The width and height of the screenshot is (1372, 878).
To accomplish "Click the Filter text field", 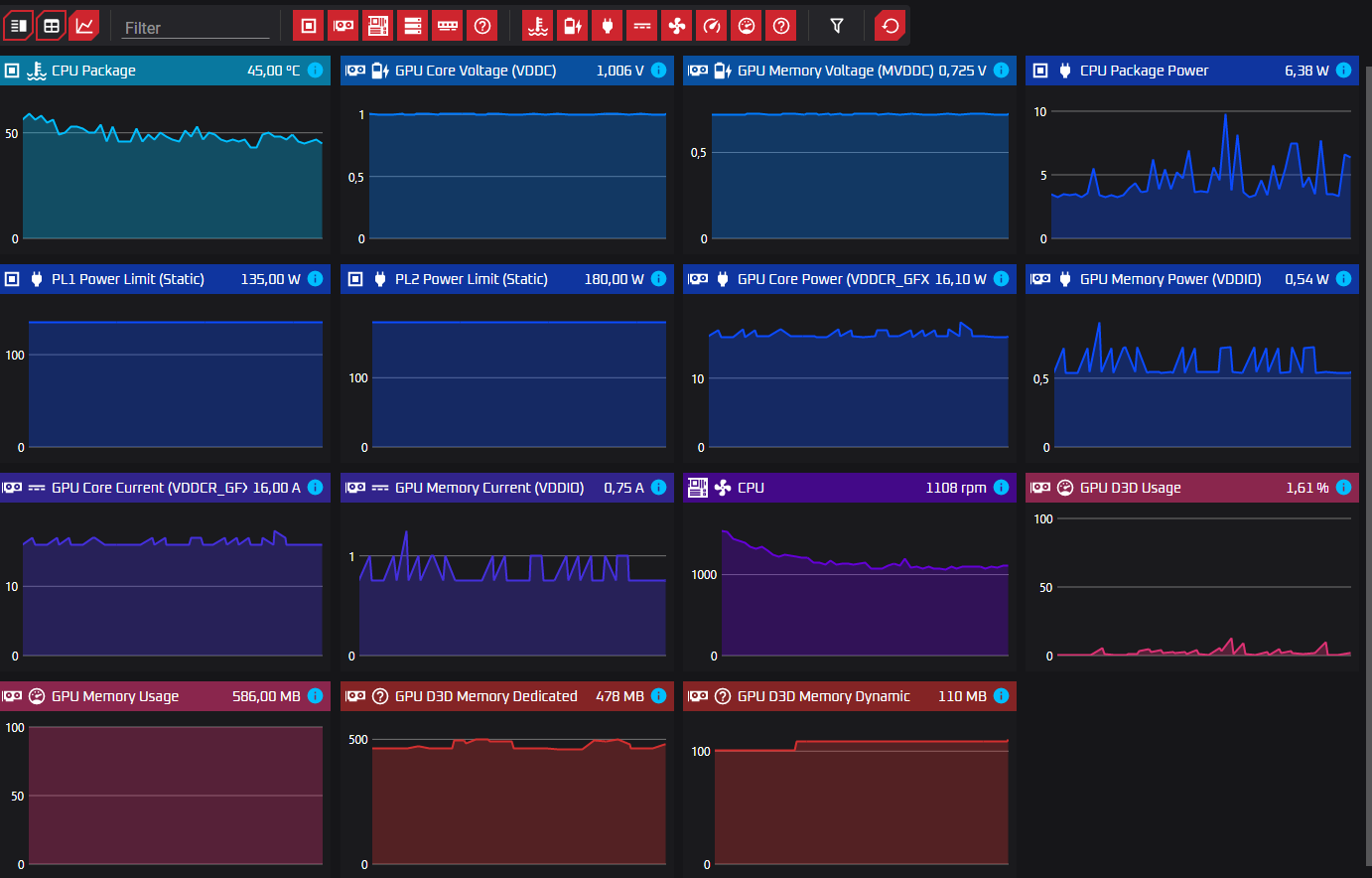I will pyautogui.click(x=195, y=28).
